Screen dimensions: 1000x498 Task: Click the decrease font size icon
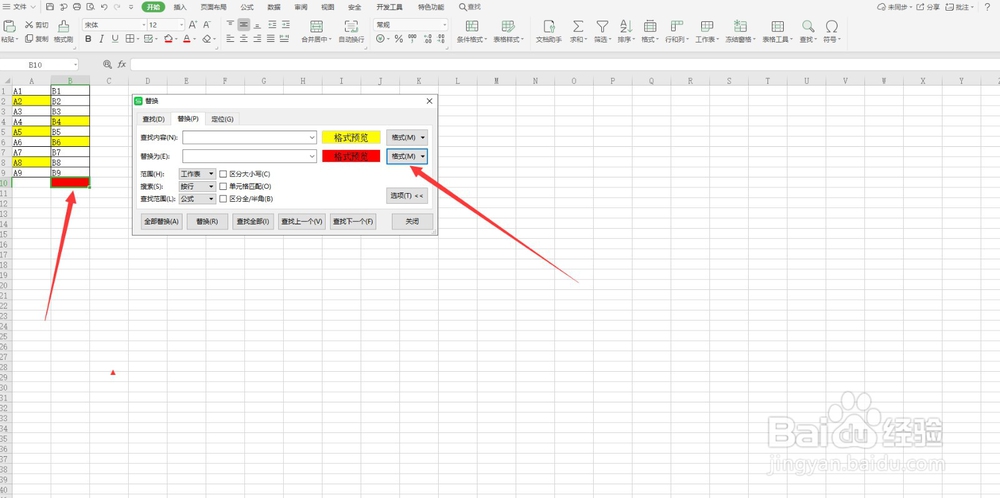click(x=207, y=25)
